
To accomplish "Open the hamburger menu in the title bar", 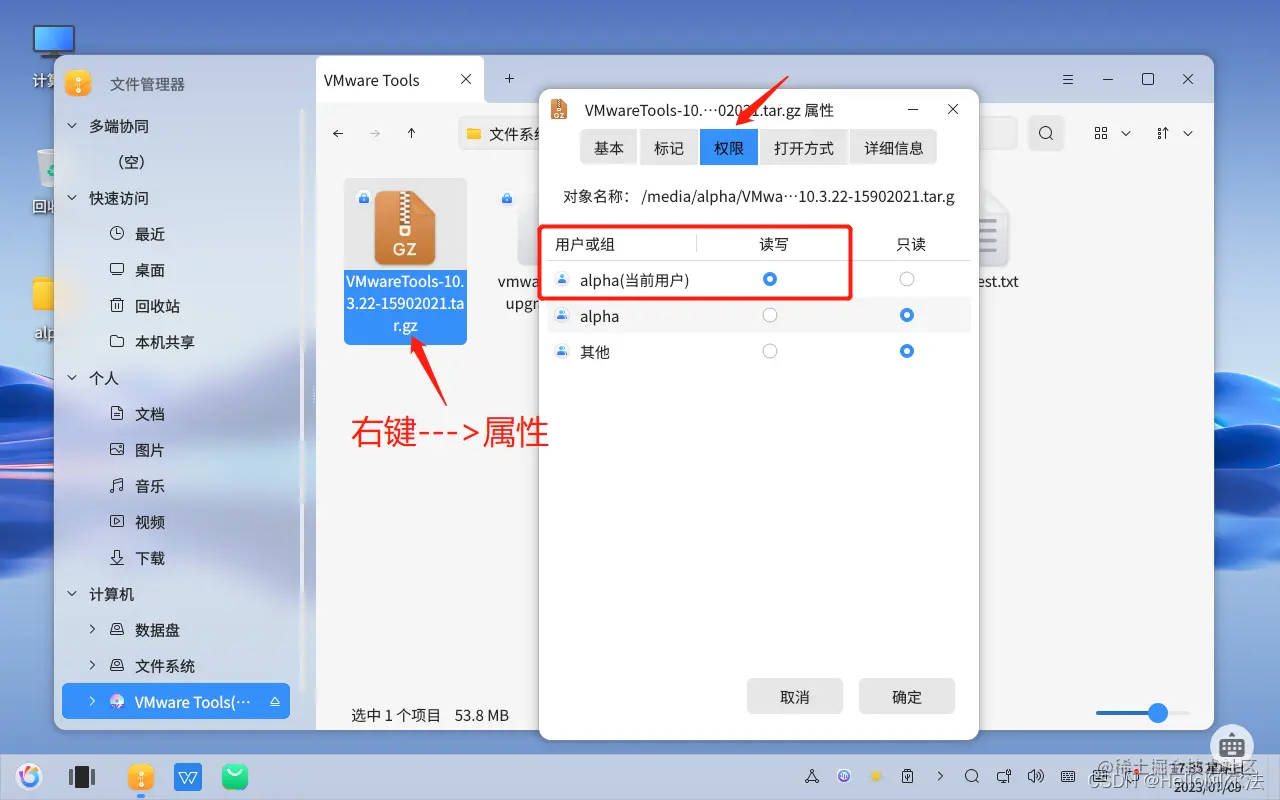I will [1067, 79].
